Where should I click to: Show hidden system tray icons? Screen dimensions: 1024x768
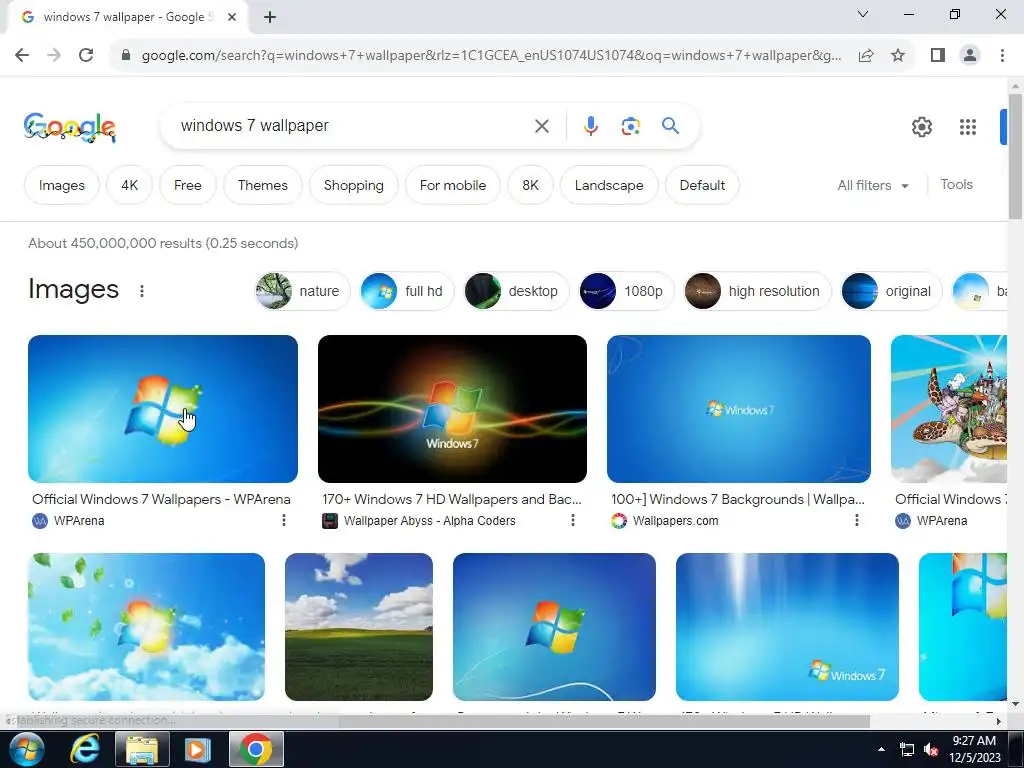click(881, 749)
